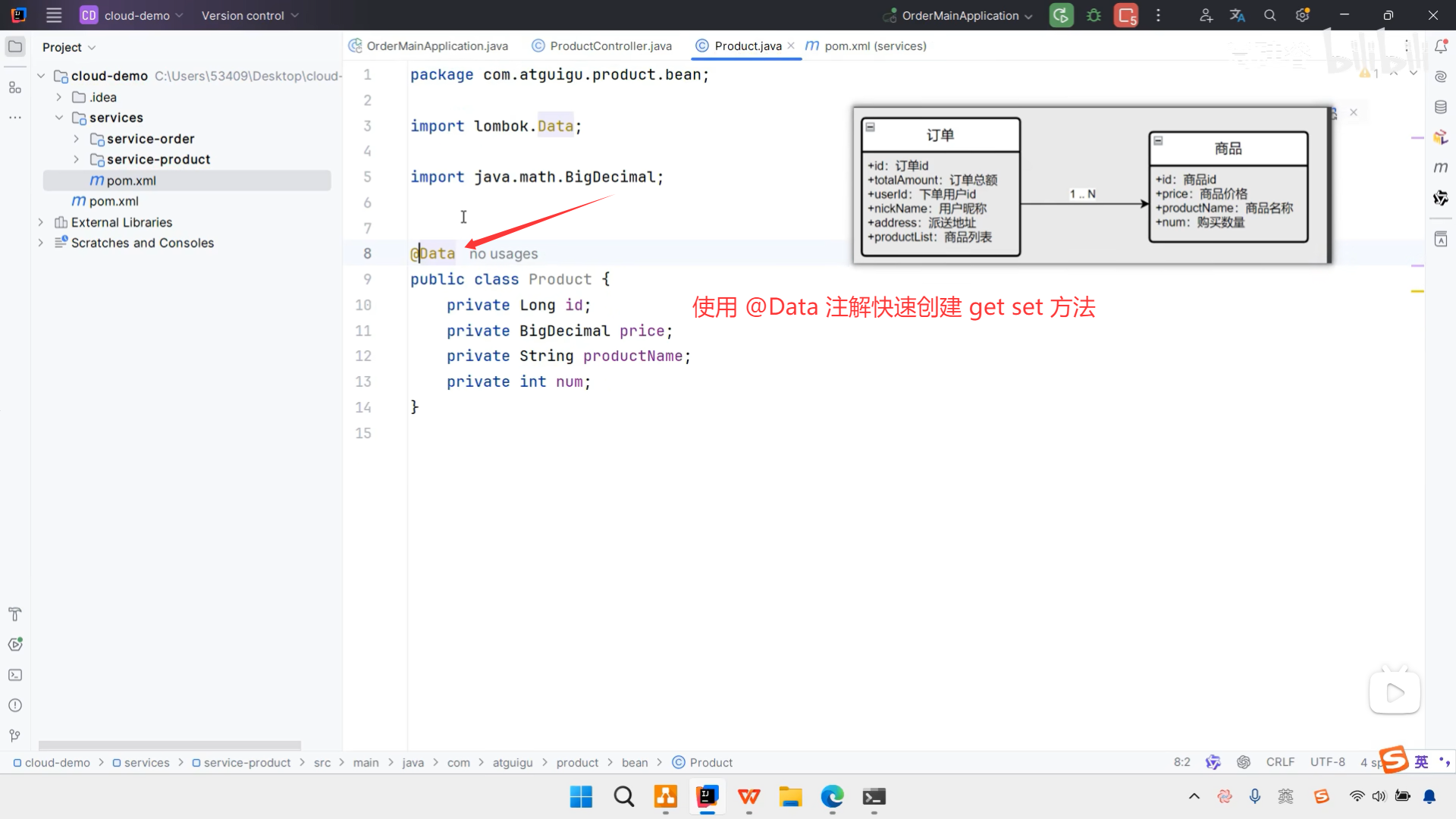Open the Git tool window icon
This screenshot has width=1456, height=819.
click(14, 736)
